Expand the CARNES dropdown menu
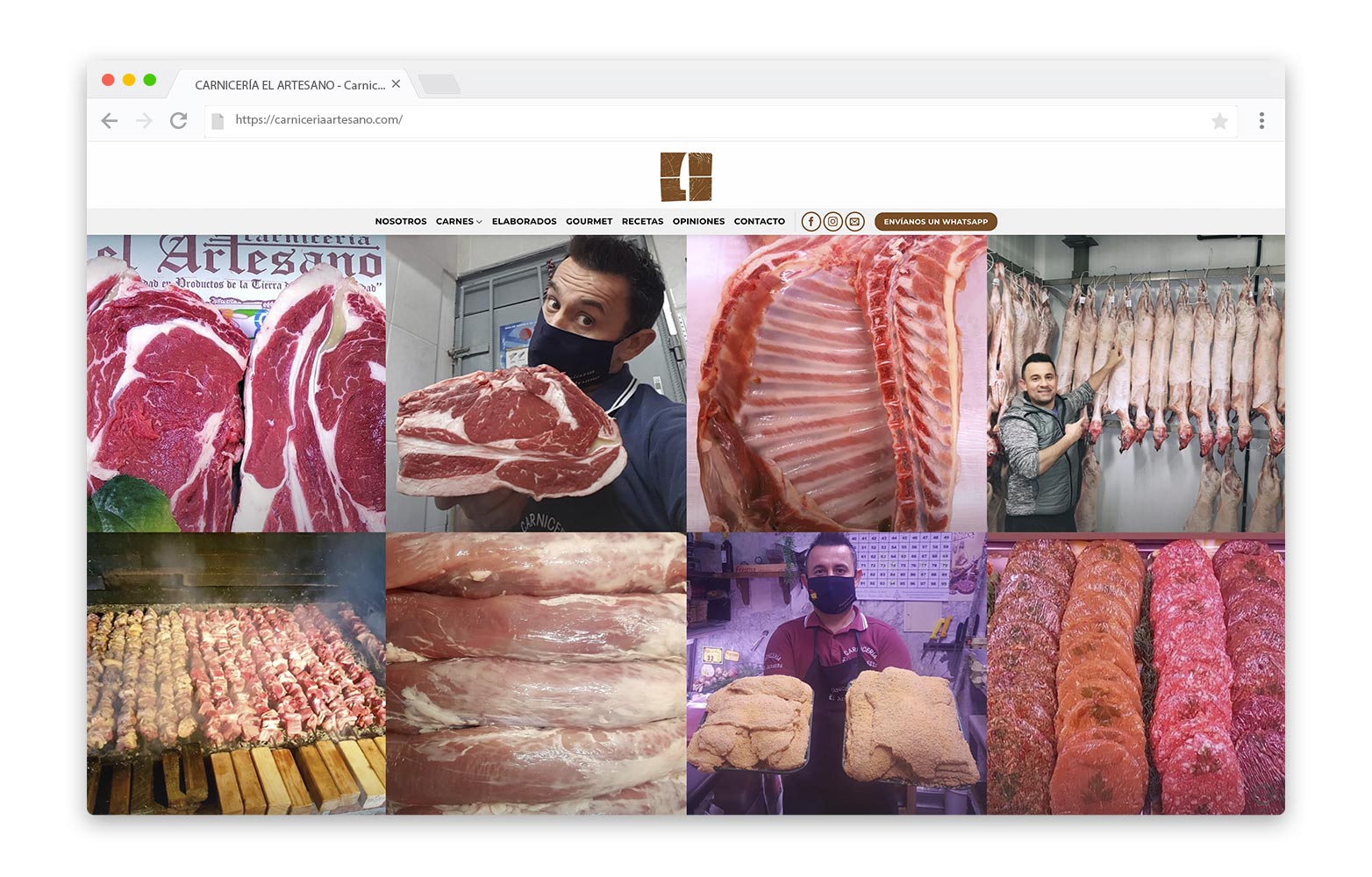The image size is (1372, 877). pyautogui.click(x=459, y=222)
